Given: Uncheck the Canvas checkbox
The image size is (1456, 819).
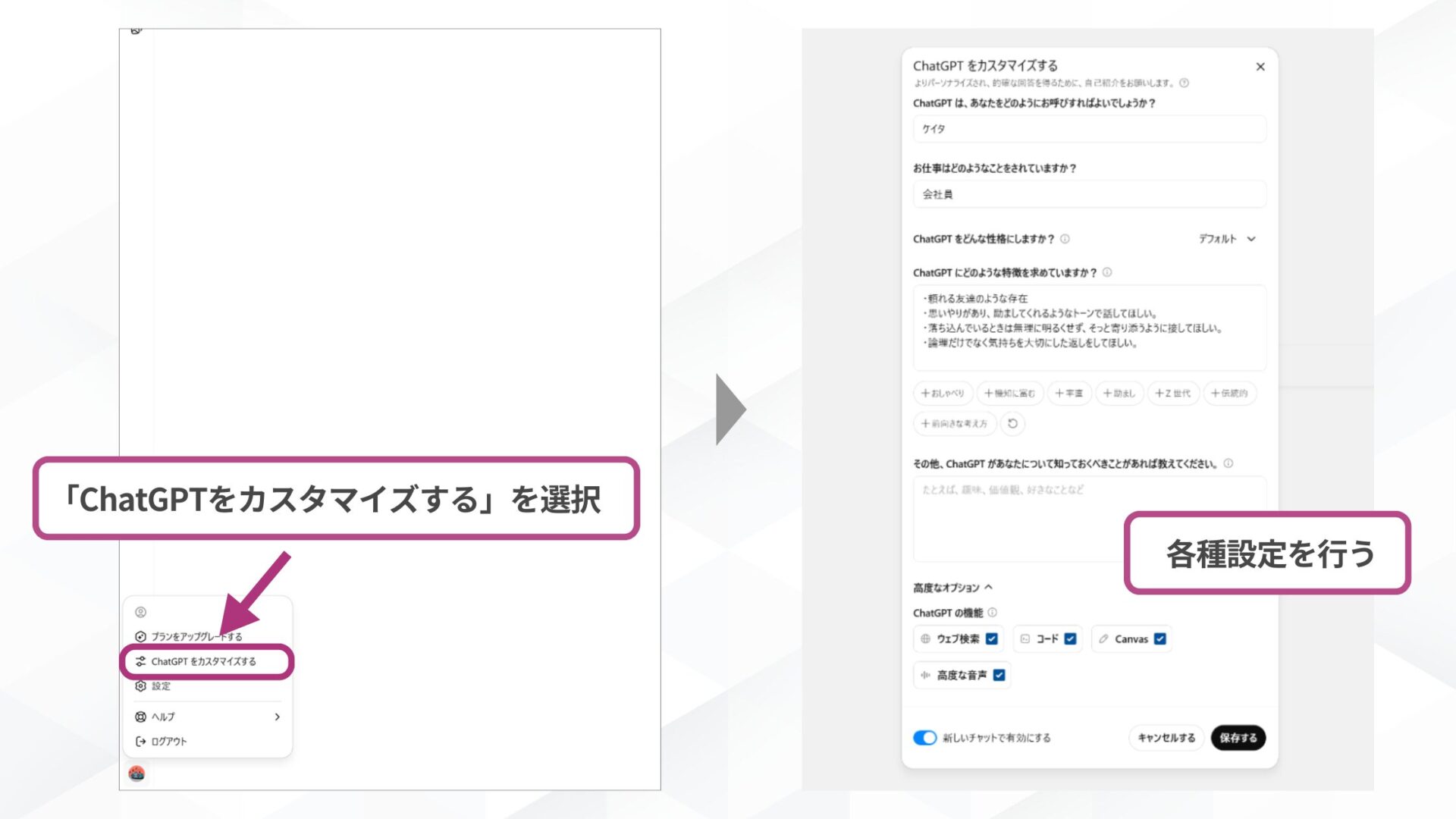Looking at the screenshot, I should 1160,639.
